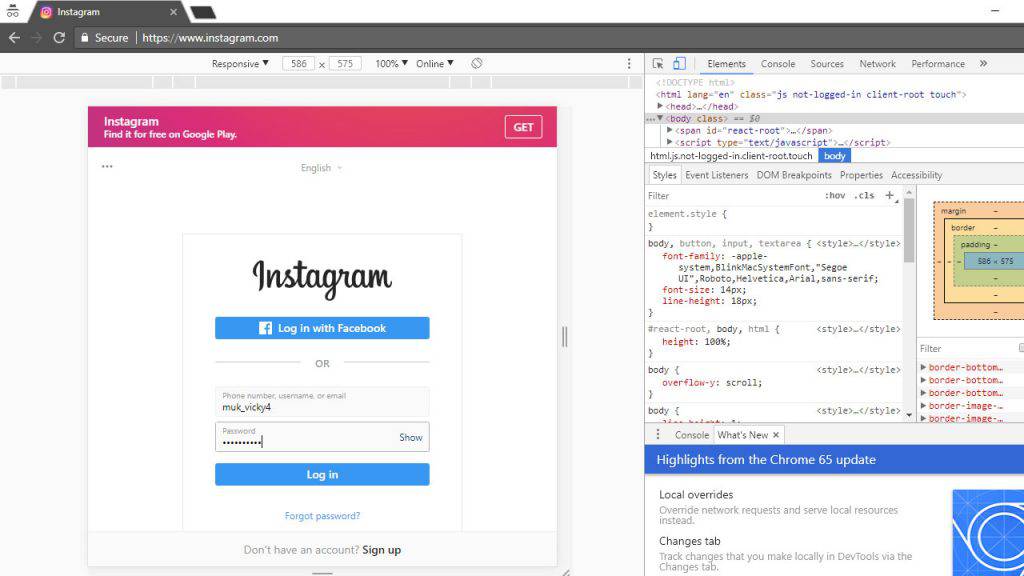Click the Forgot password link
This screenshot has height=576, width=1024.
coord(322,516)
